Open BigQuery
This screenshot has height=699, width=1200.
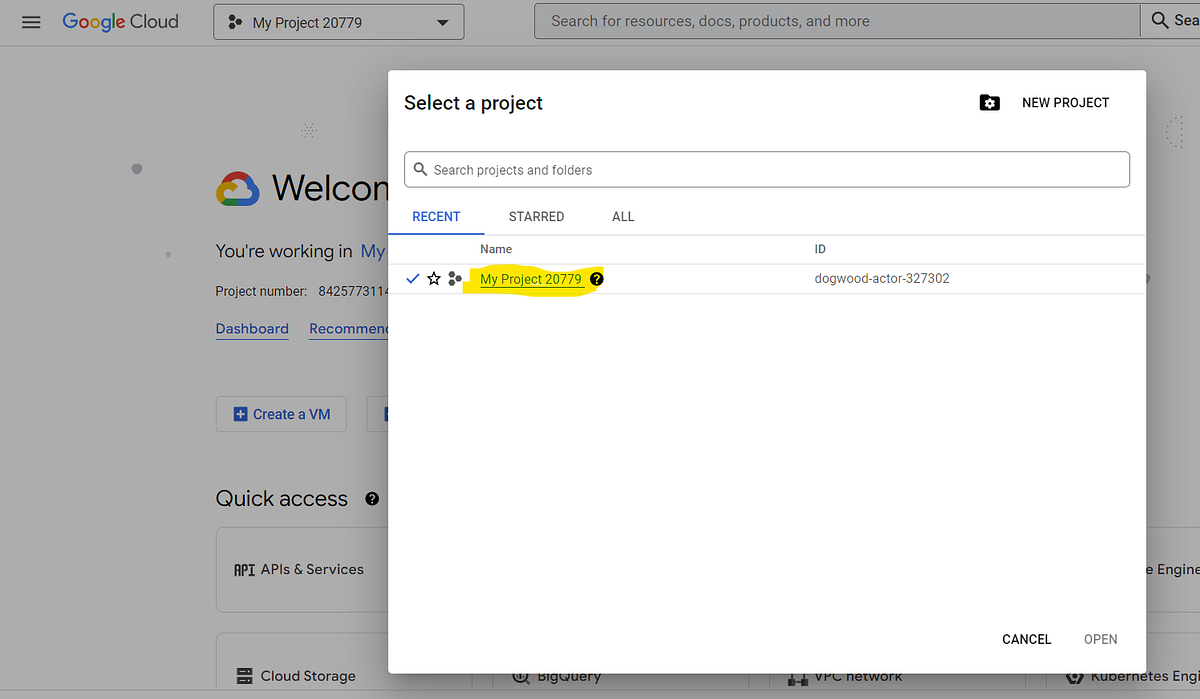(x=567, y=676)
